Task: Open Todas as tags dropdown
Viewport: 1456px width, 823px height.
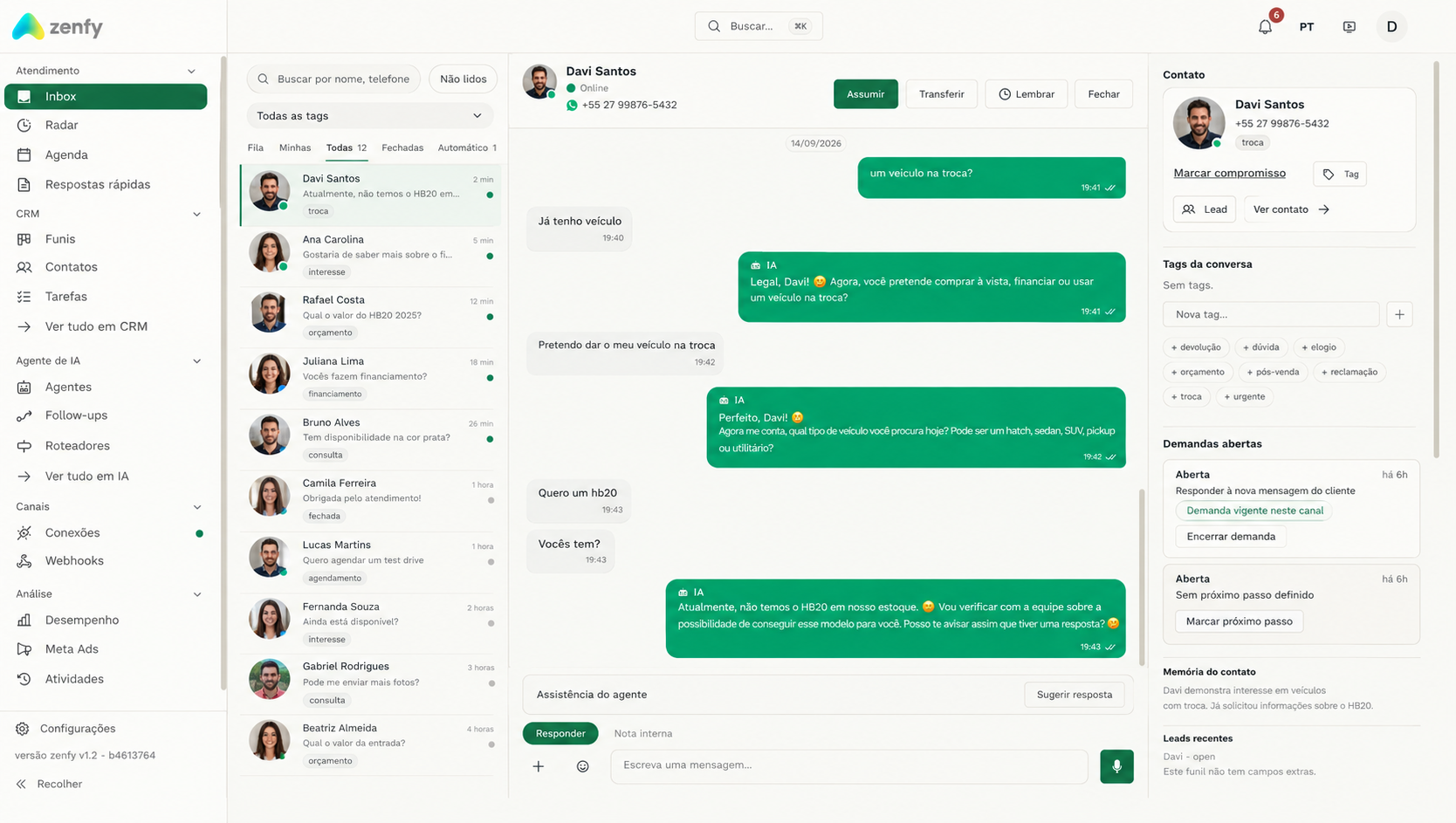Action: pyautogui.click(x=370, y=116)
